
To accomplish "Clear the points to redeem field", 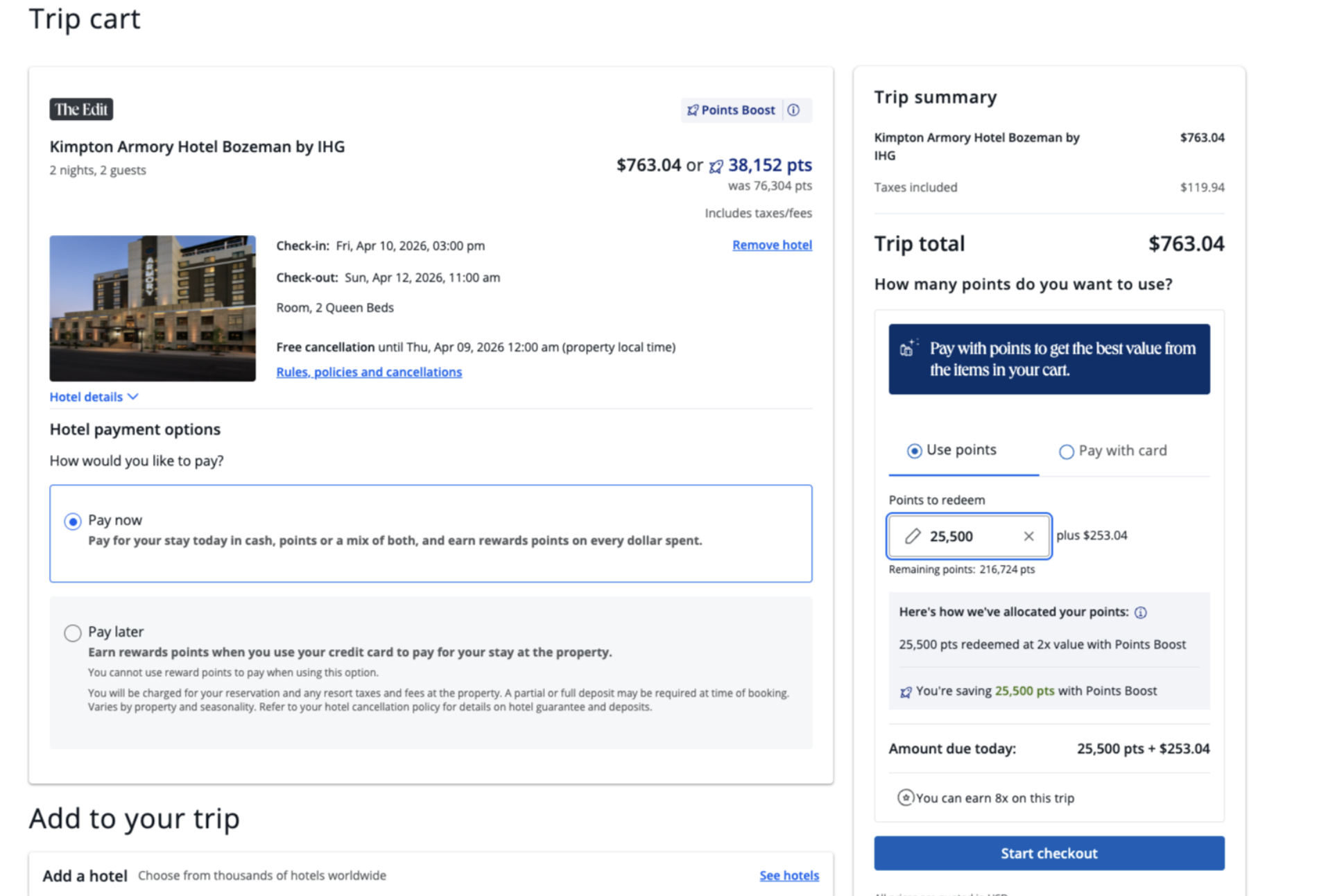I will [x=1028, y=536].
